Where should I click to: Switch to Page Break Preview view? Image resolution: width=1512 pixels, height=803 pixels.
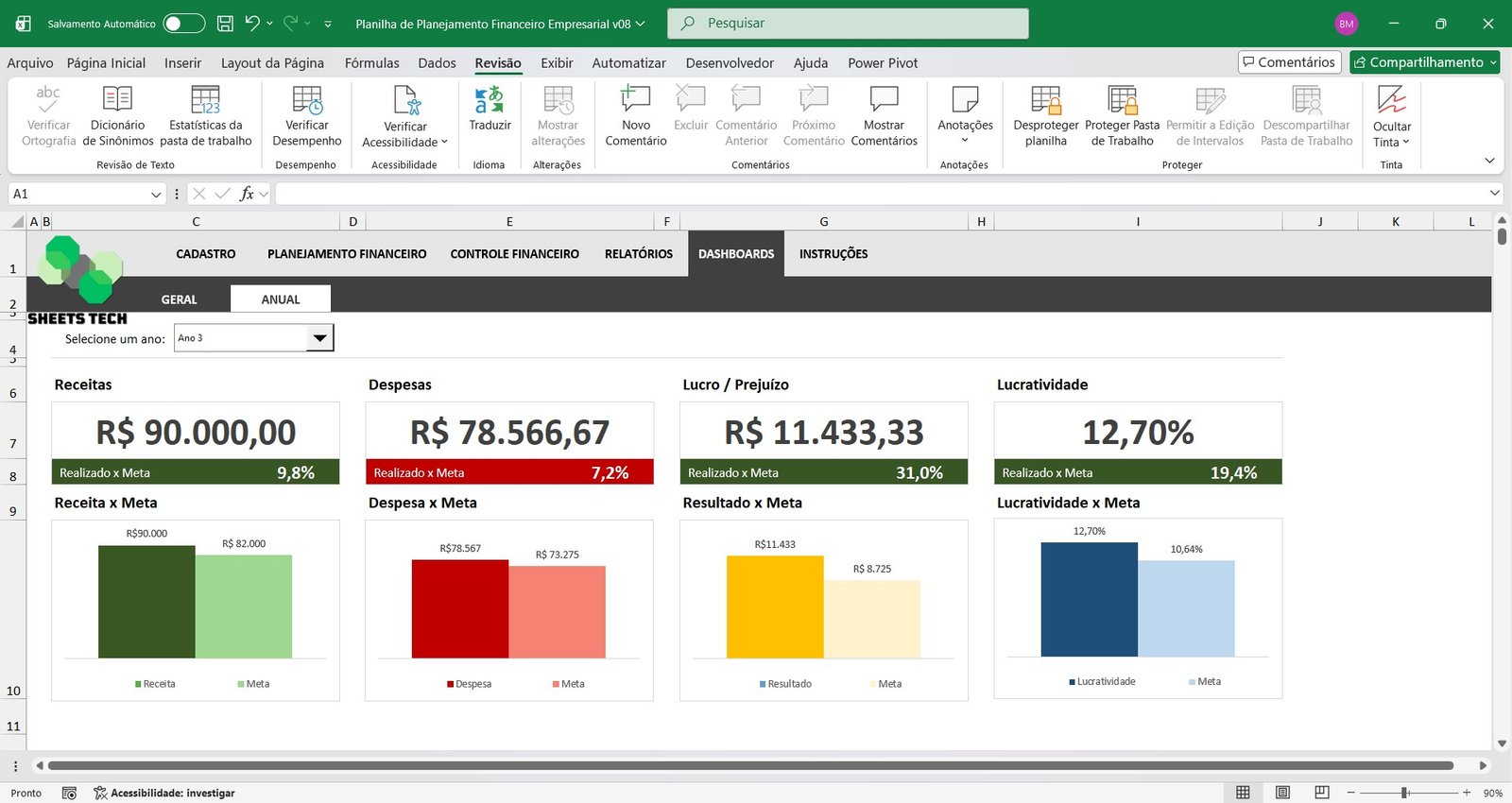tap(1322, 793)
